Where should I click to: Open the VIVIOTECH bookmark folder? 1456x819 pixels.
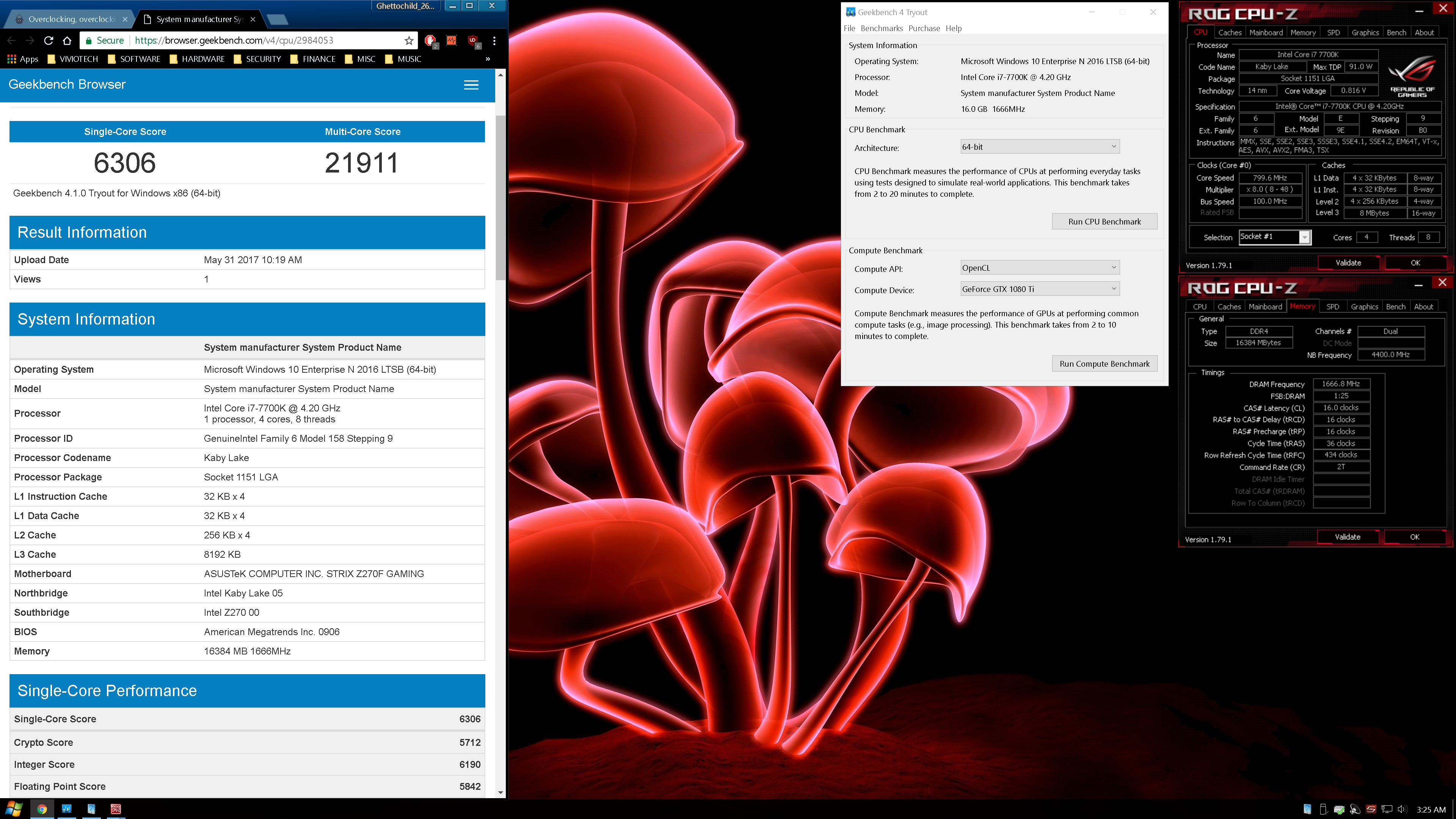(x=73, y=59)
